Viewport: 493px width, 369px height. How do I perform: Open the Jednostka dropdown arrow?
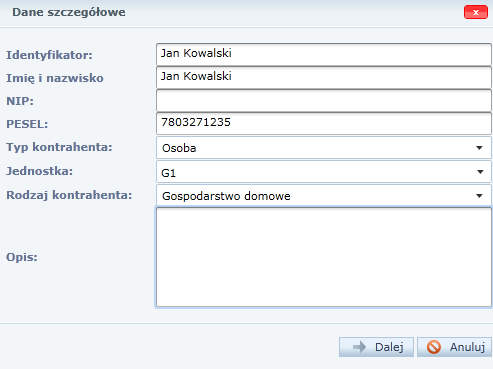480,172
